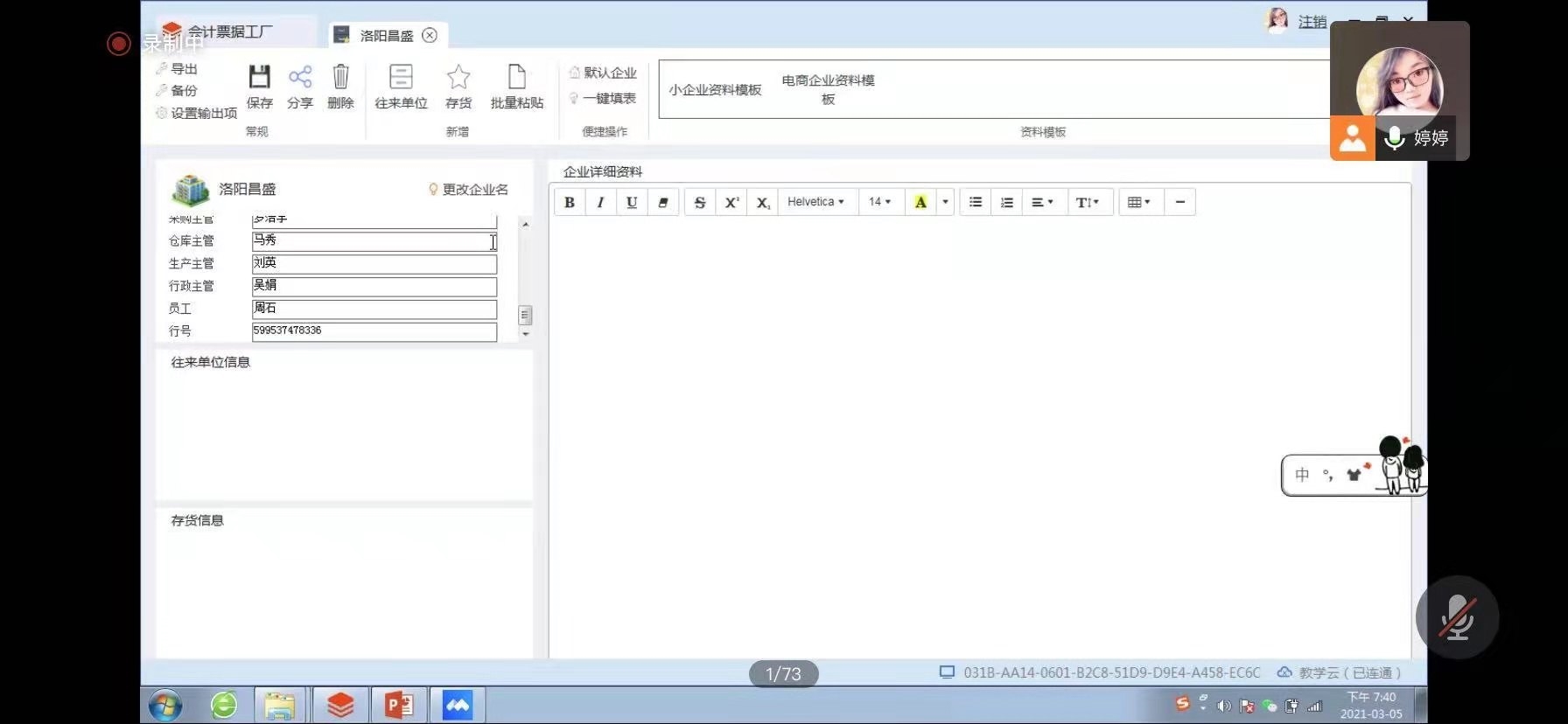Insert horizontal rule in editor toolbar
This screenshot has height=724, width=1568.
coord(1179,202)
